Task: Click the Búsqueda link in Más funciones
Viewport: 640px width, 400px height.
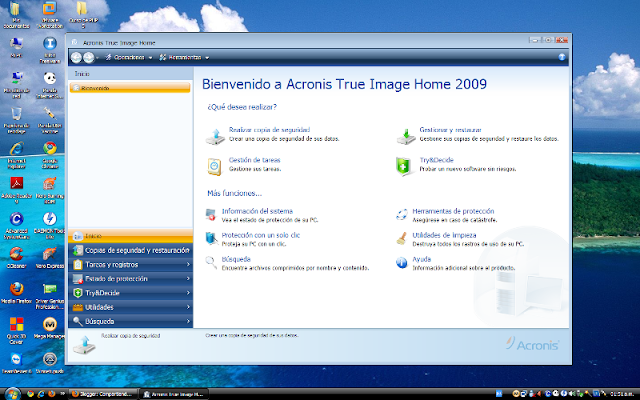Action: (x=236, y=259)
